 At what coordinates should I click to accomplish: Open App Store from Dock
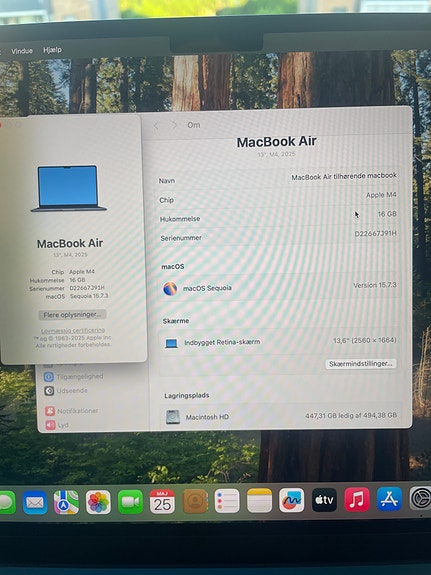click(x=389, y=499)
